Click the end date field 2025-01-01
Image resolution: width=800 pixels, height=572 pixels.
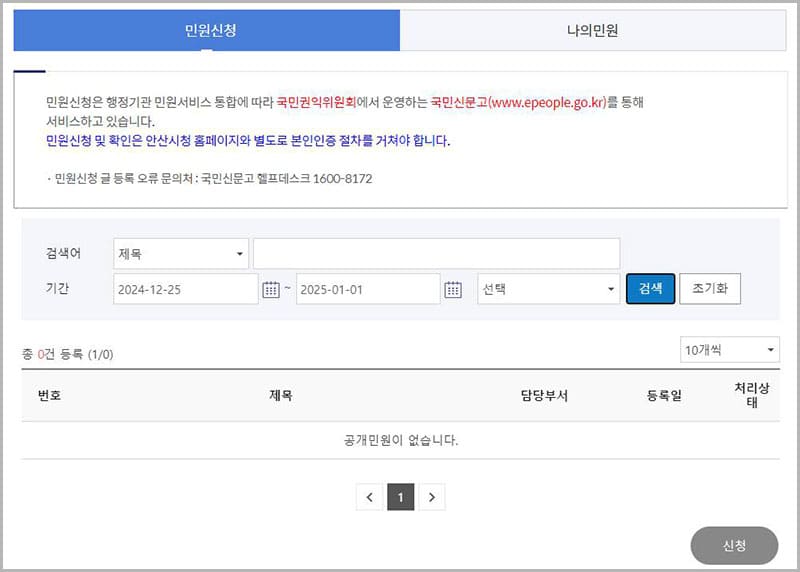367,289
